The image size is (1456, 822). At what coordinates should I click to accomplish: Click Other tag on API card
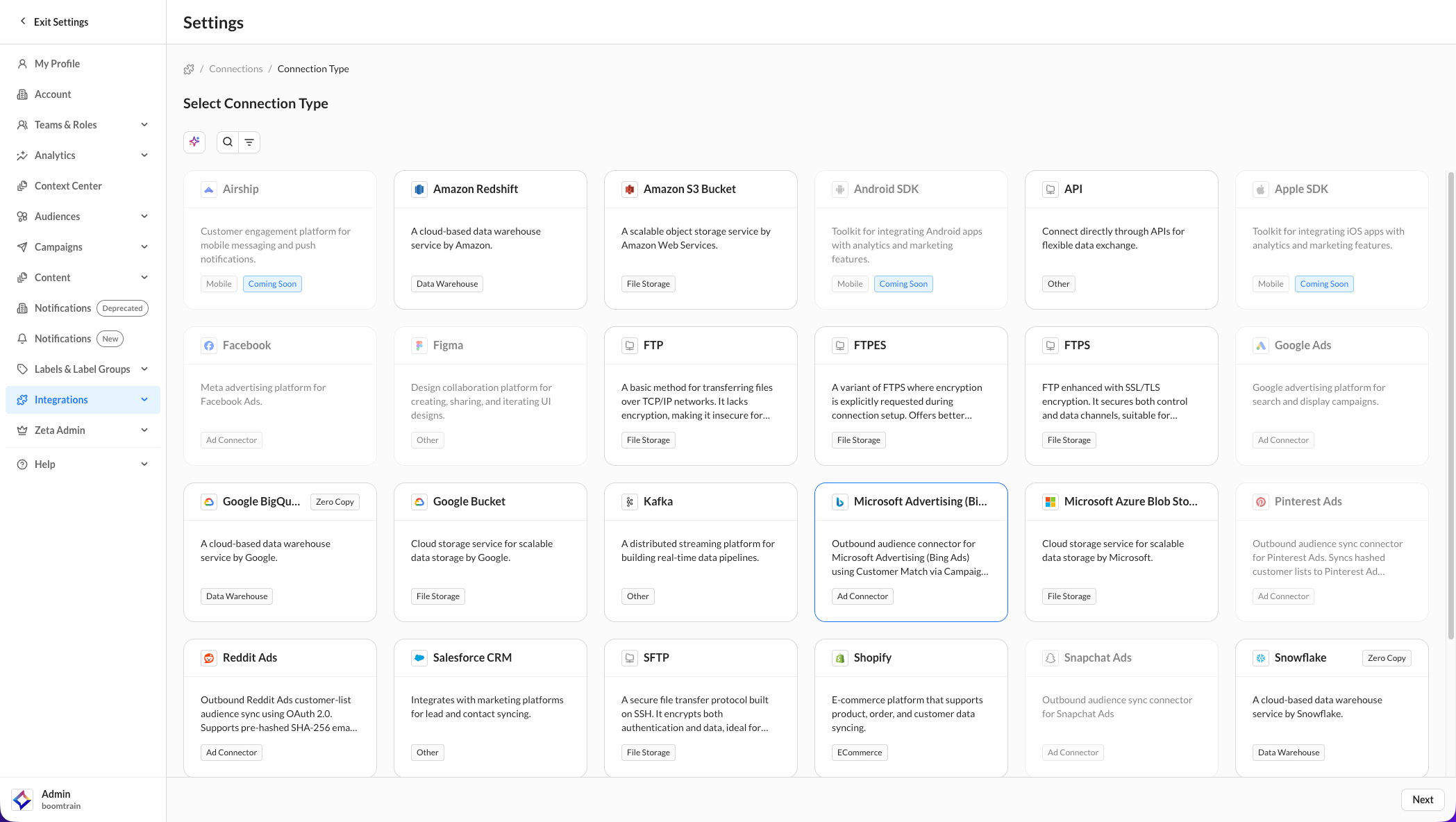(1058, 284)
